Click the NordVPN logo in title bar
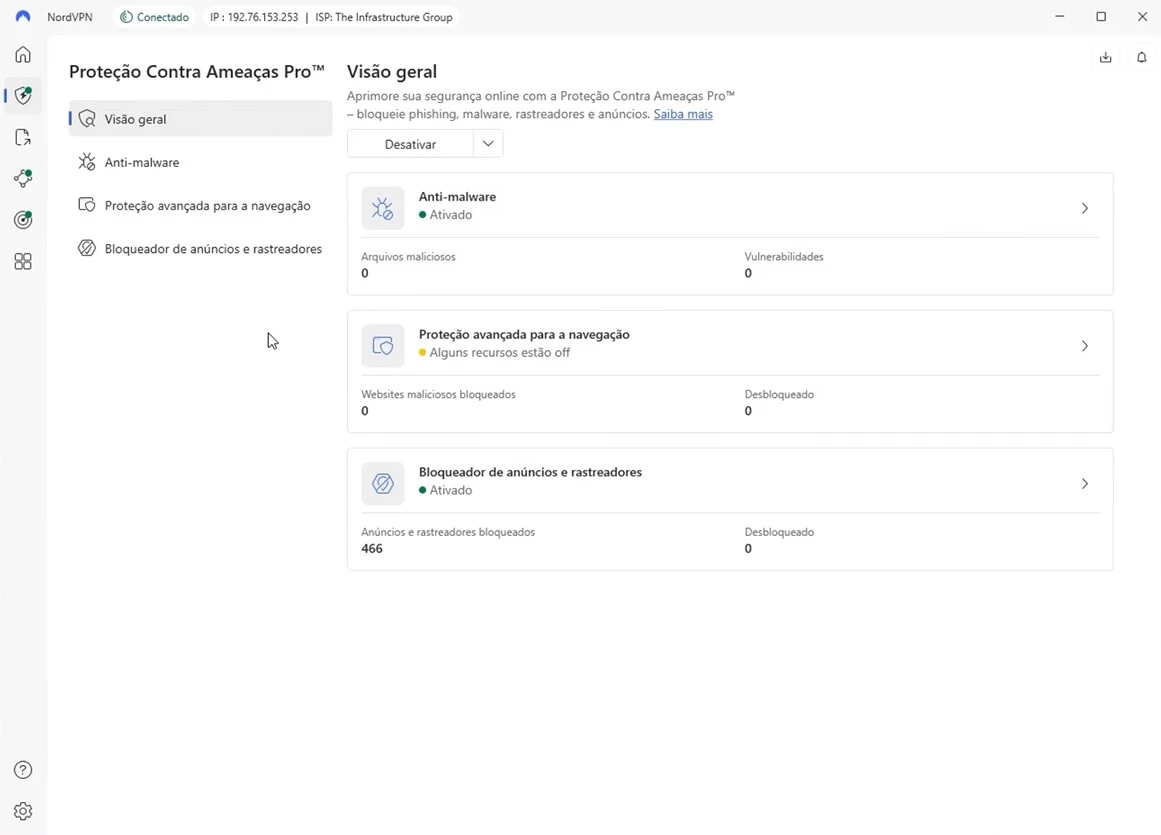This screenshot has height=835, width=1161. (23, 16)
